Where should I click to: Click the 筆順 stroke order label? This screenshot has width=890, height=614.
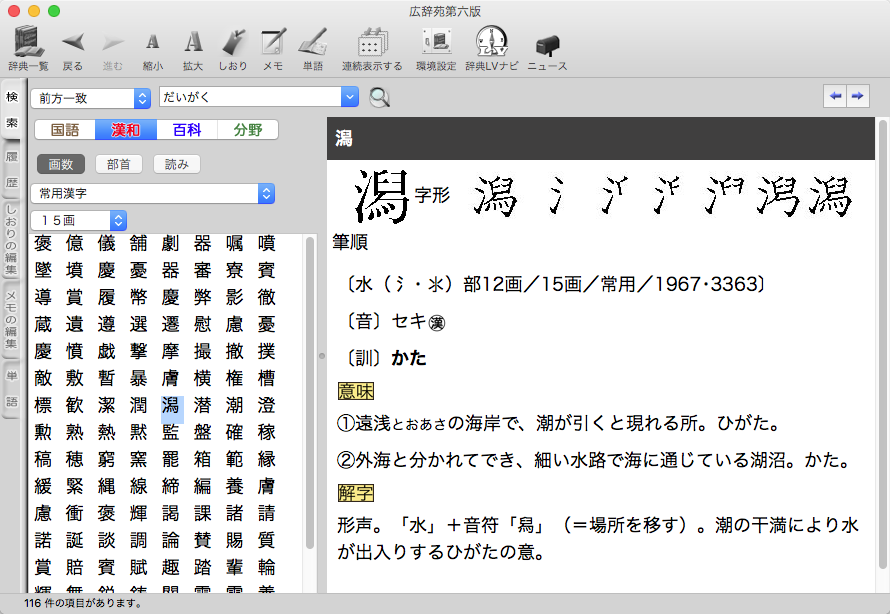tap(350, 242)
